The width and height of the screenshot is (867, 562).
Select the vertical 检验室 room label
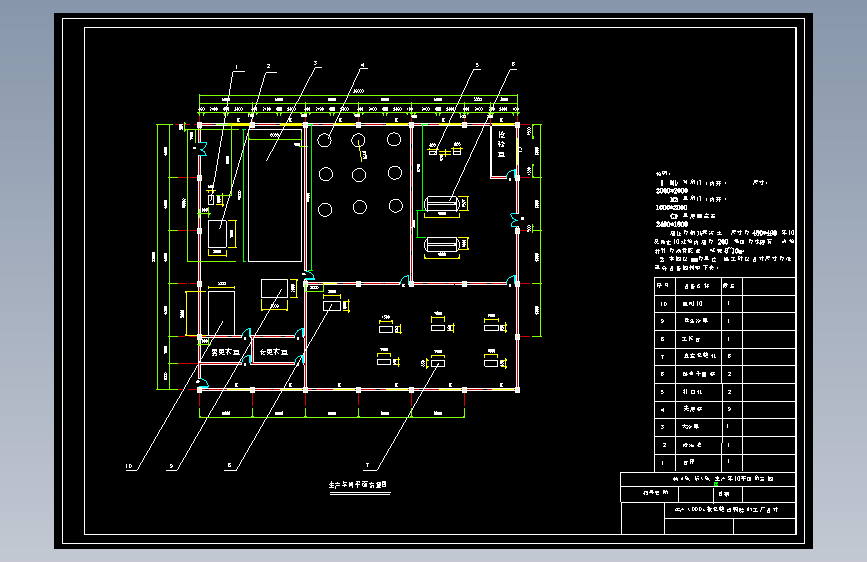502,144
